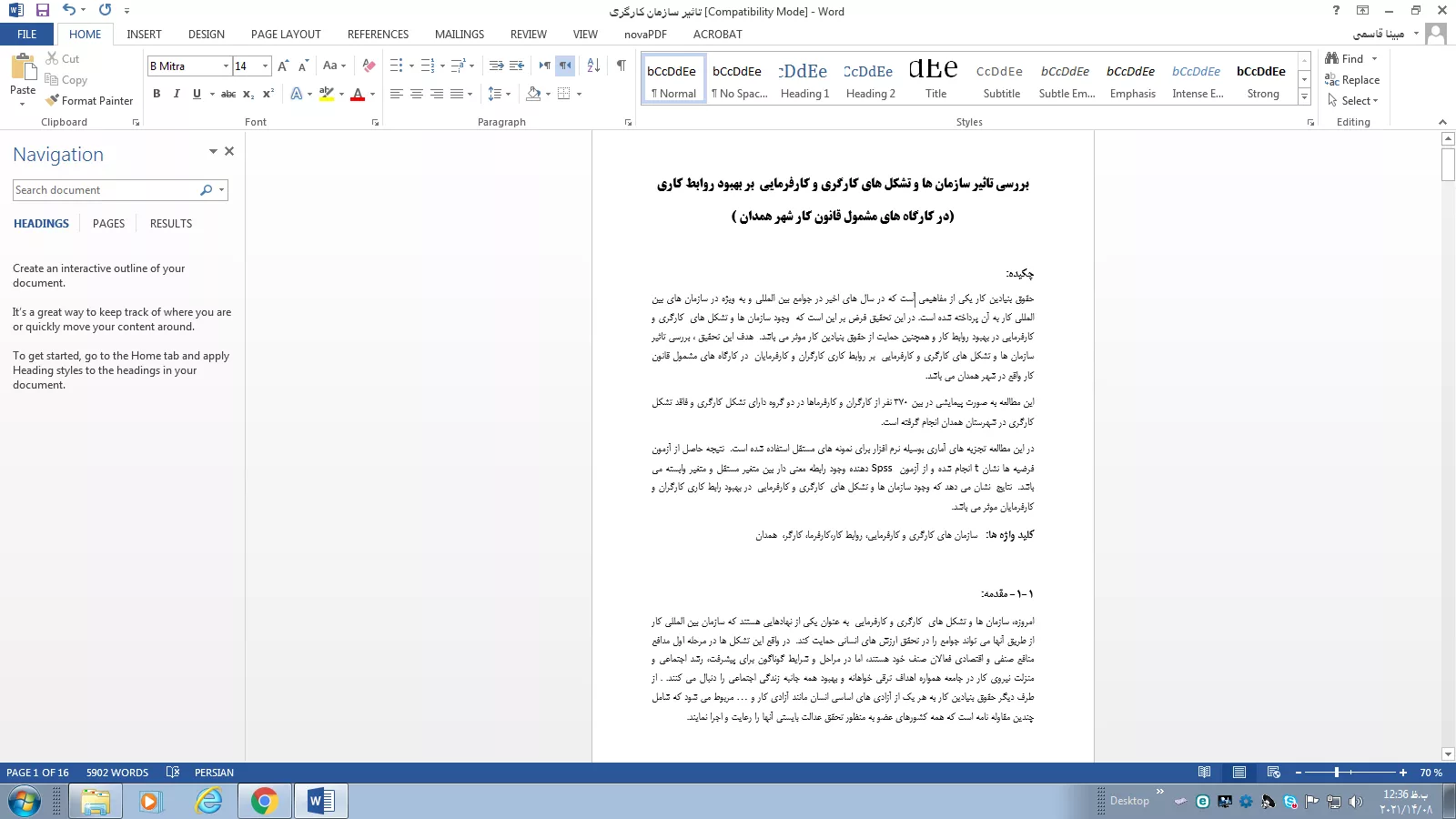Increase font size with Grow Font icon
Viewport: 1456px width, 819px height.
click(283, 66)
